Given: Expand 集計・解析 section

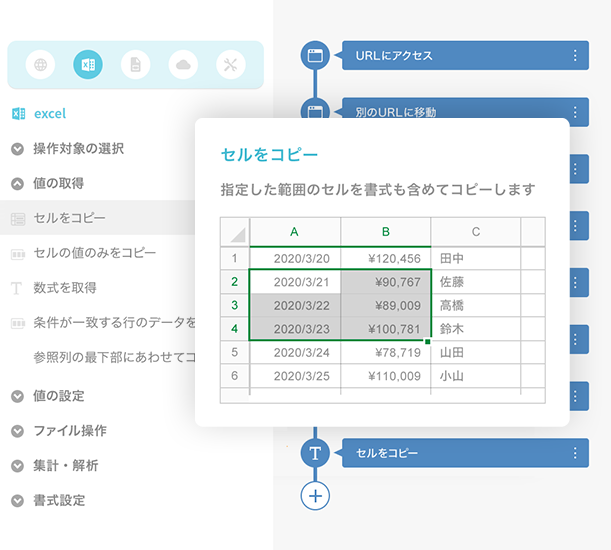Looking at the screenshot, I should pyautogui.click(x=17, y=466).
